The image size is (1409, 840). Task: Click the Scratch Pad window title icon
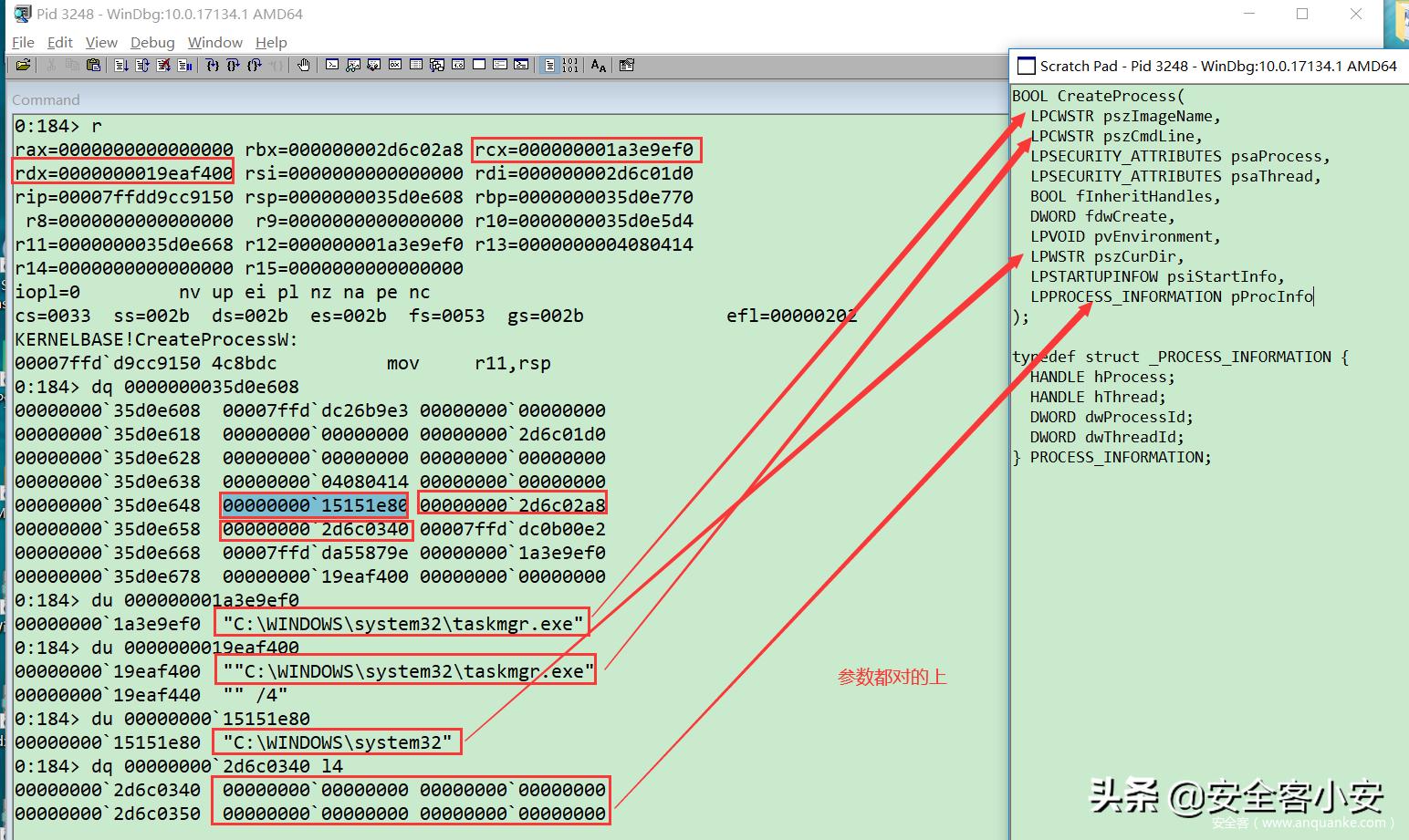1026,66
